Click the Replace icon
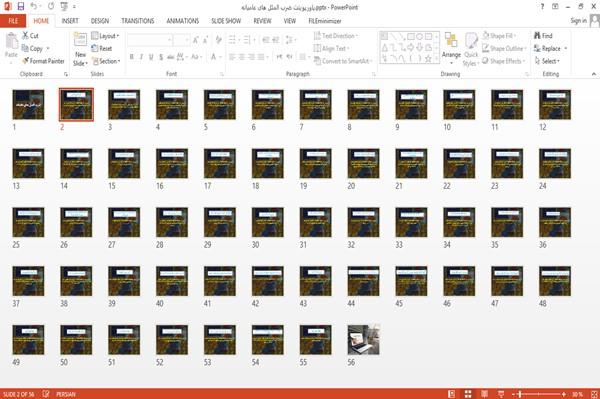 click(537, 48)
